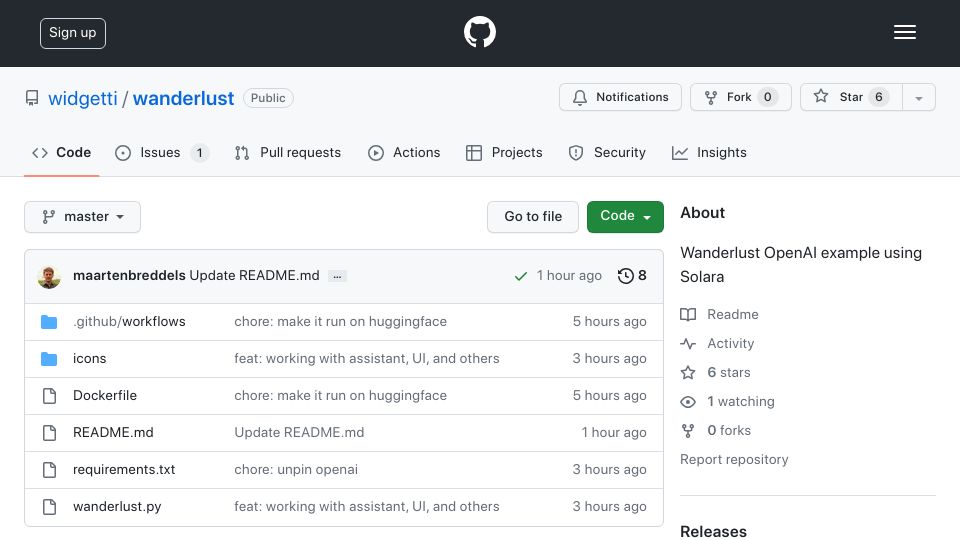Switch to the Issues tab
Image resolution: width=960 pixels, height=540 pixels.
(162, 152)
